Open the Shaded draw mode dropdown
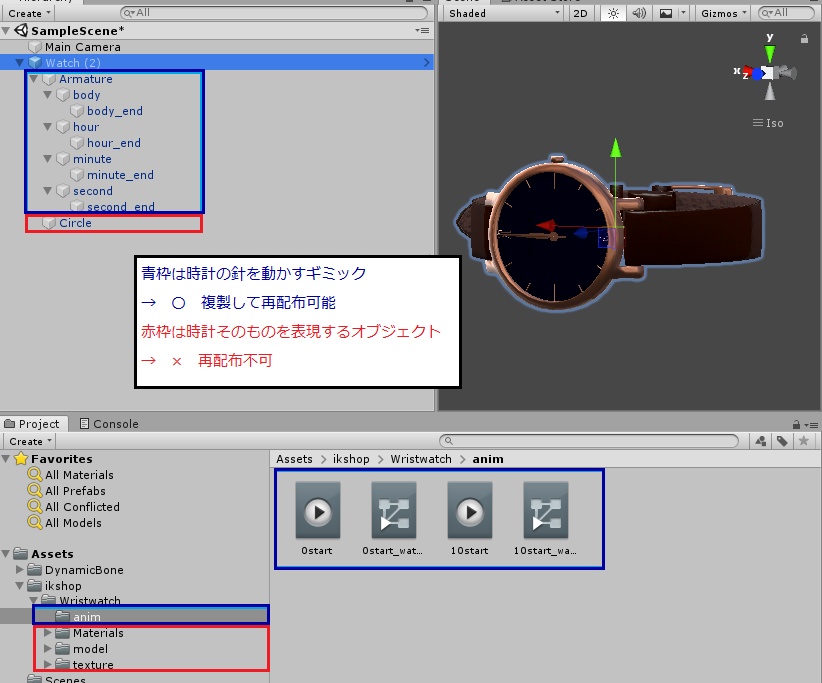822x683 pixels. pyautogui.click(x=504, y=13)
